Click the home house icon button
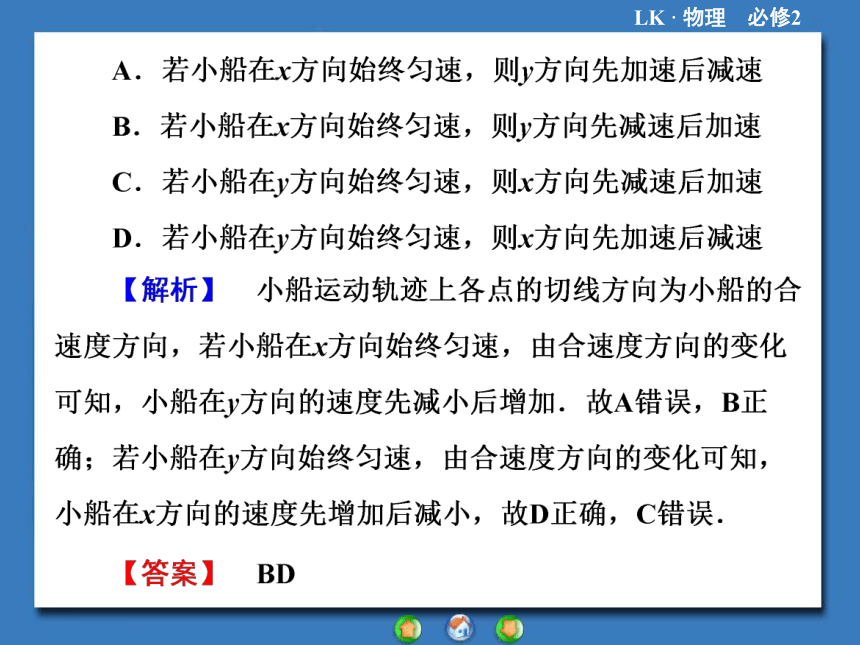This screenshot has width=860, height=645. [x=460, y=628]
